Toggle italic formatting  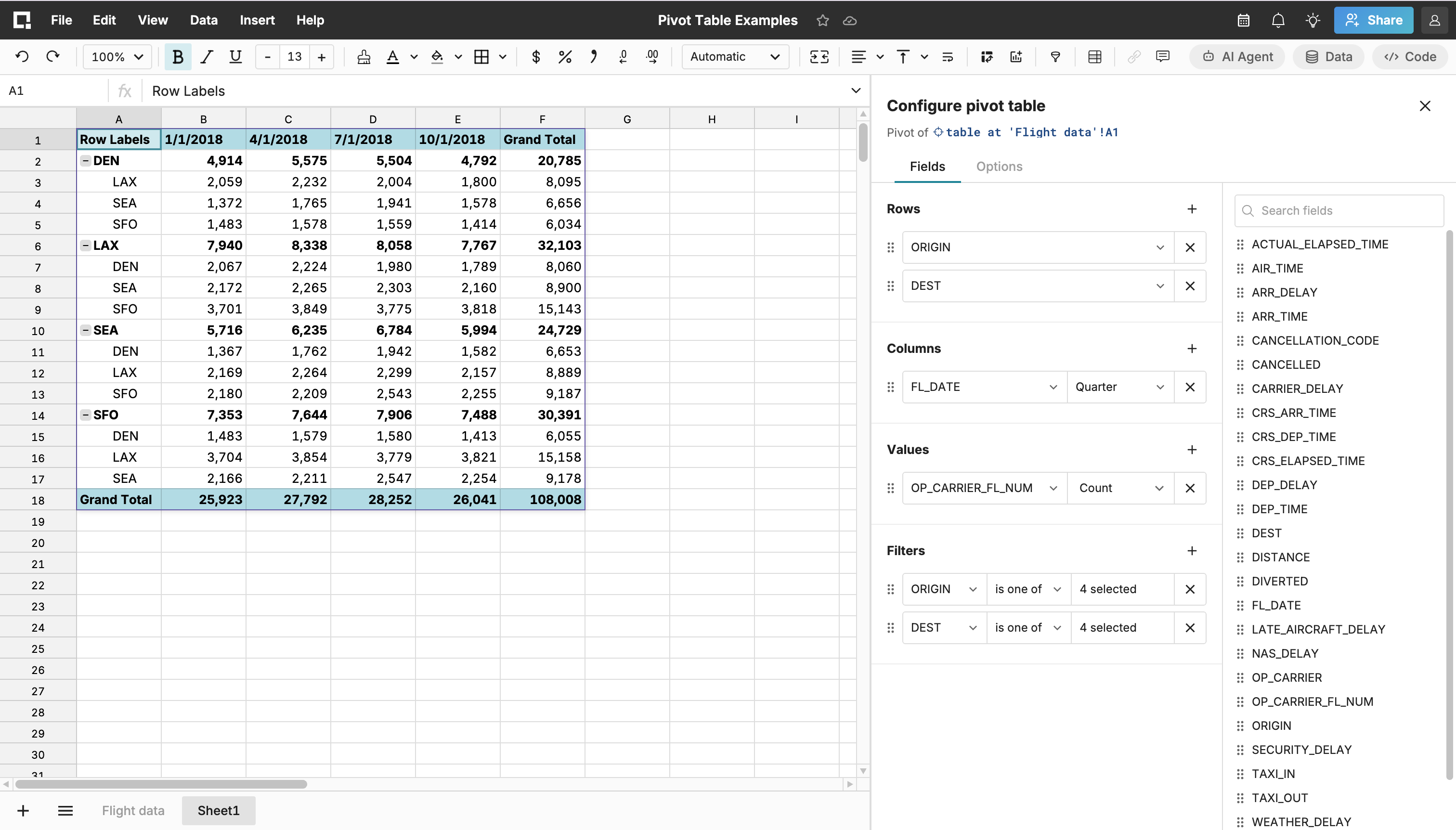(207, 56)
